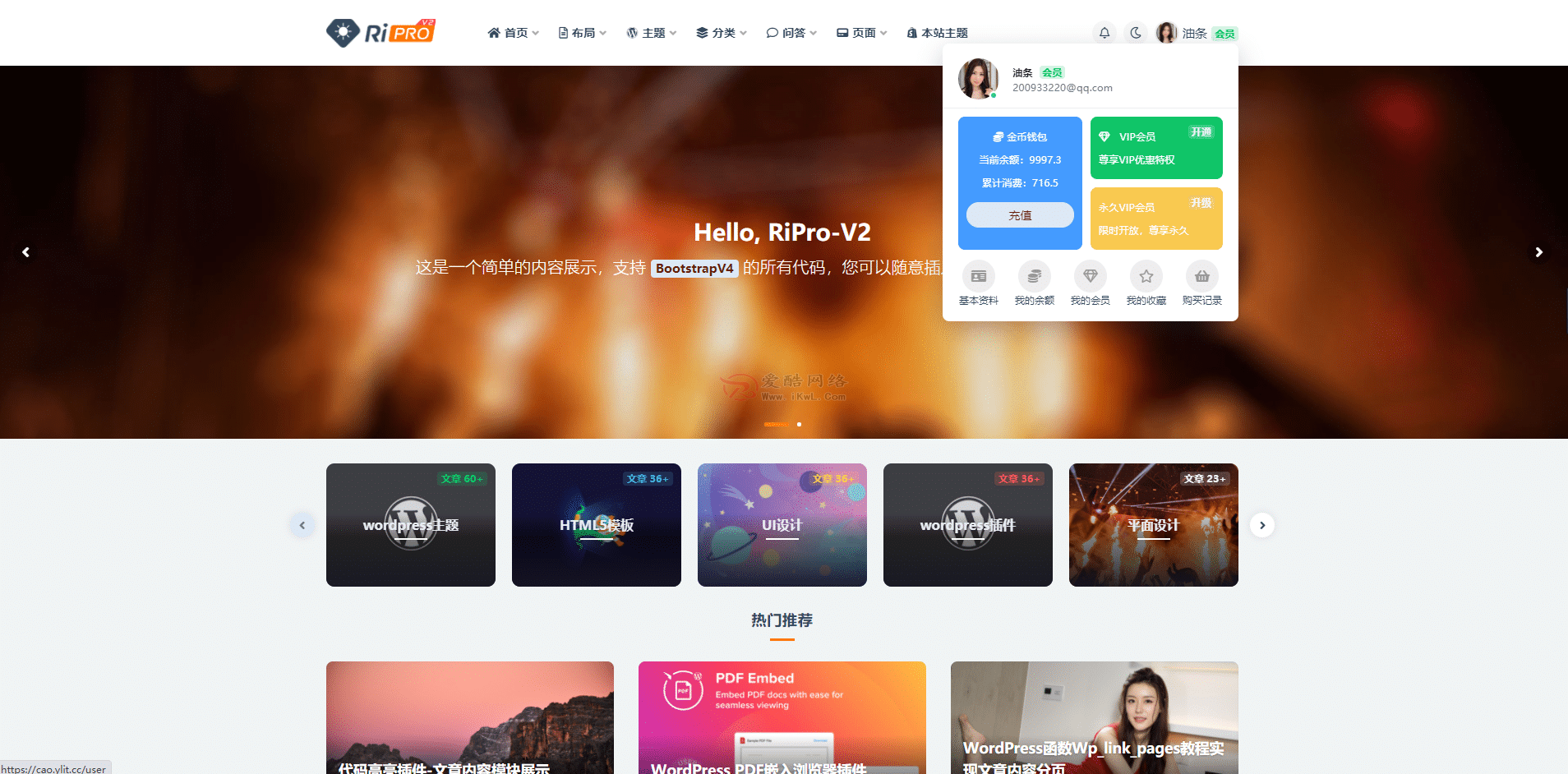Screen dimensions: 1568x774
Task: Open 基本资料 in the user menu
Action: tap(978, 283)
